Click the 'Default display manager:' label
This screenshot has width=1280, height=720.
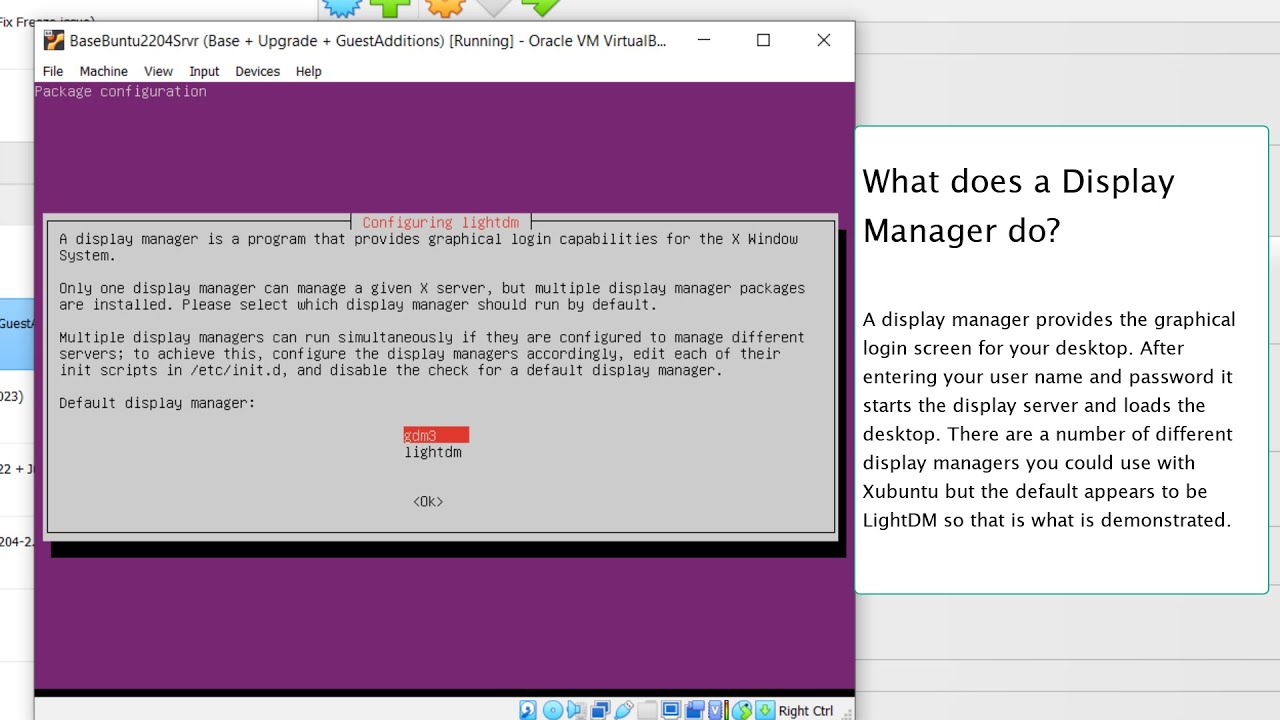[x=157, y=402]
